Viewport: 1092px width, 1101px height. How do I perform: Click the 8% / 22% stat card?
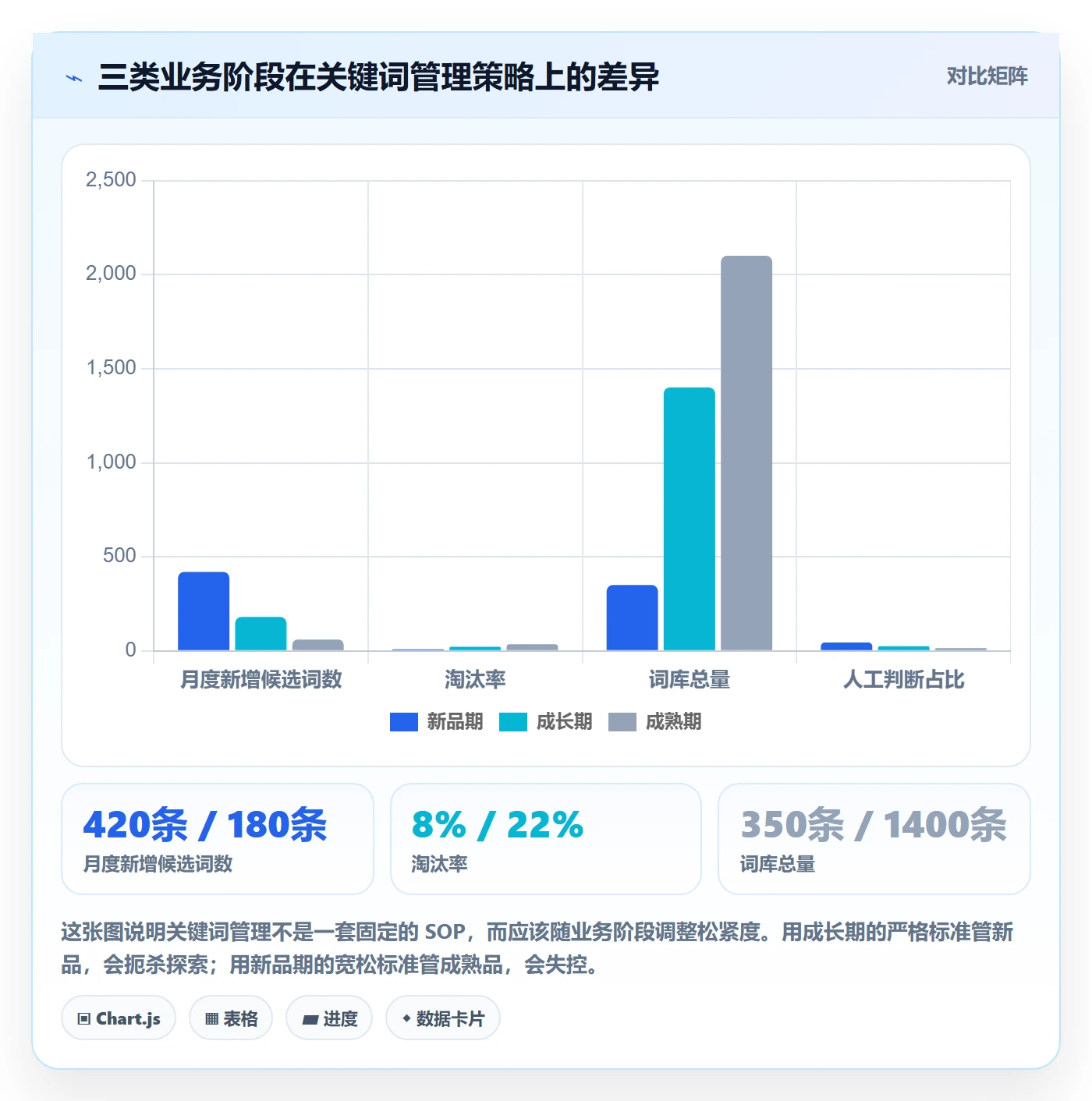pos(546,839)
